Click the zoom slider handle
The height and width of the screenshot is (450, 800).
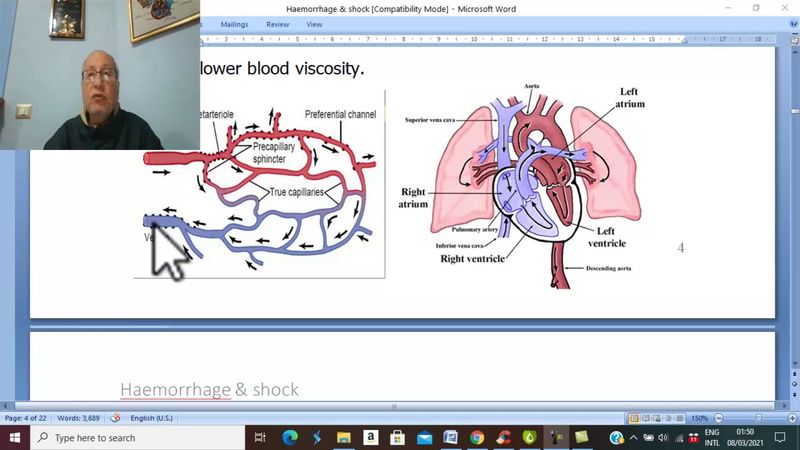coord(759,418)
